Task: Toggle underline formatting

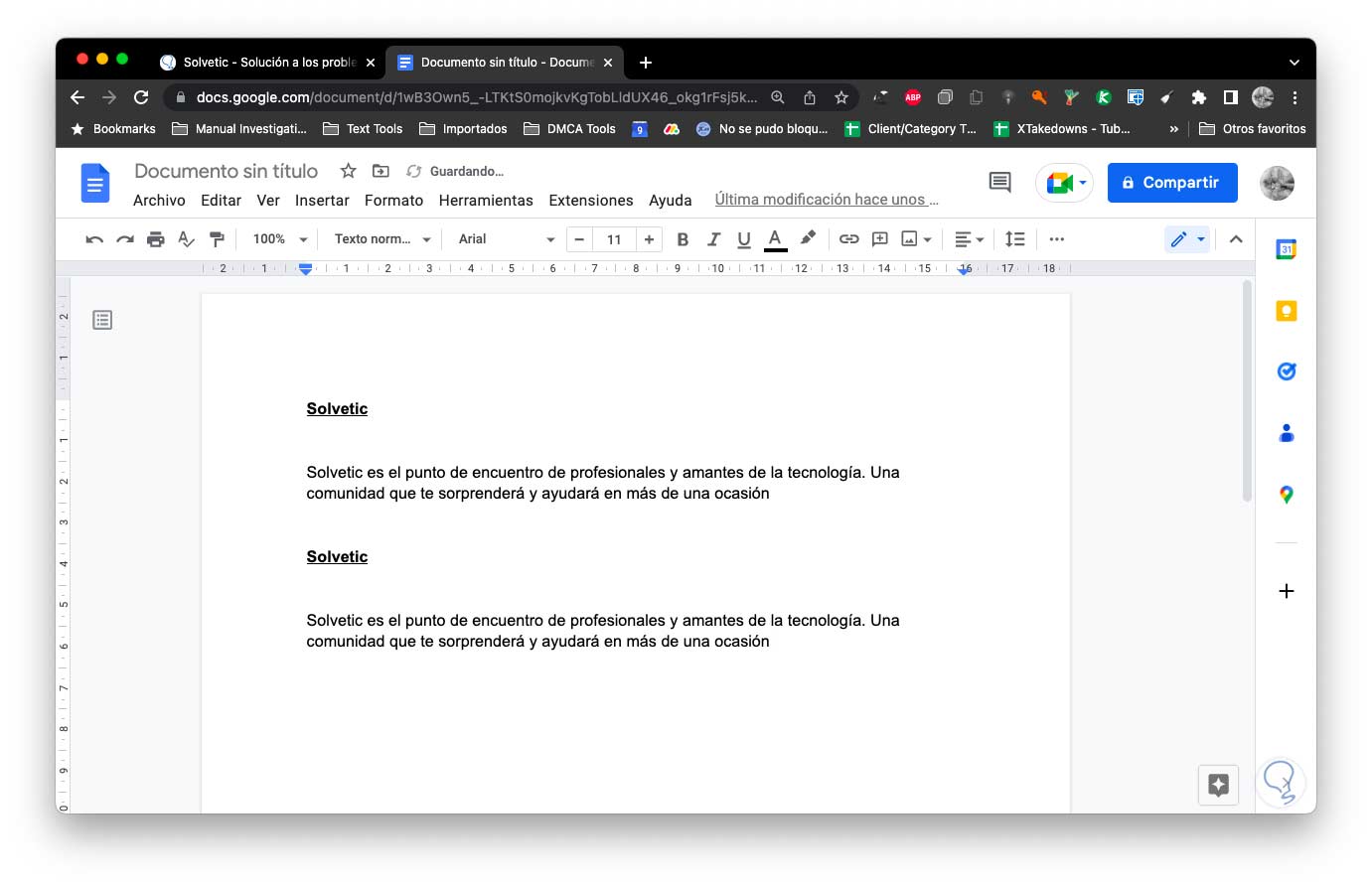Action: [x=744, y=239]
